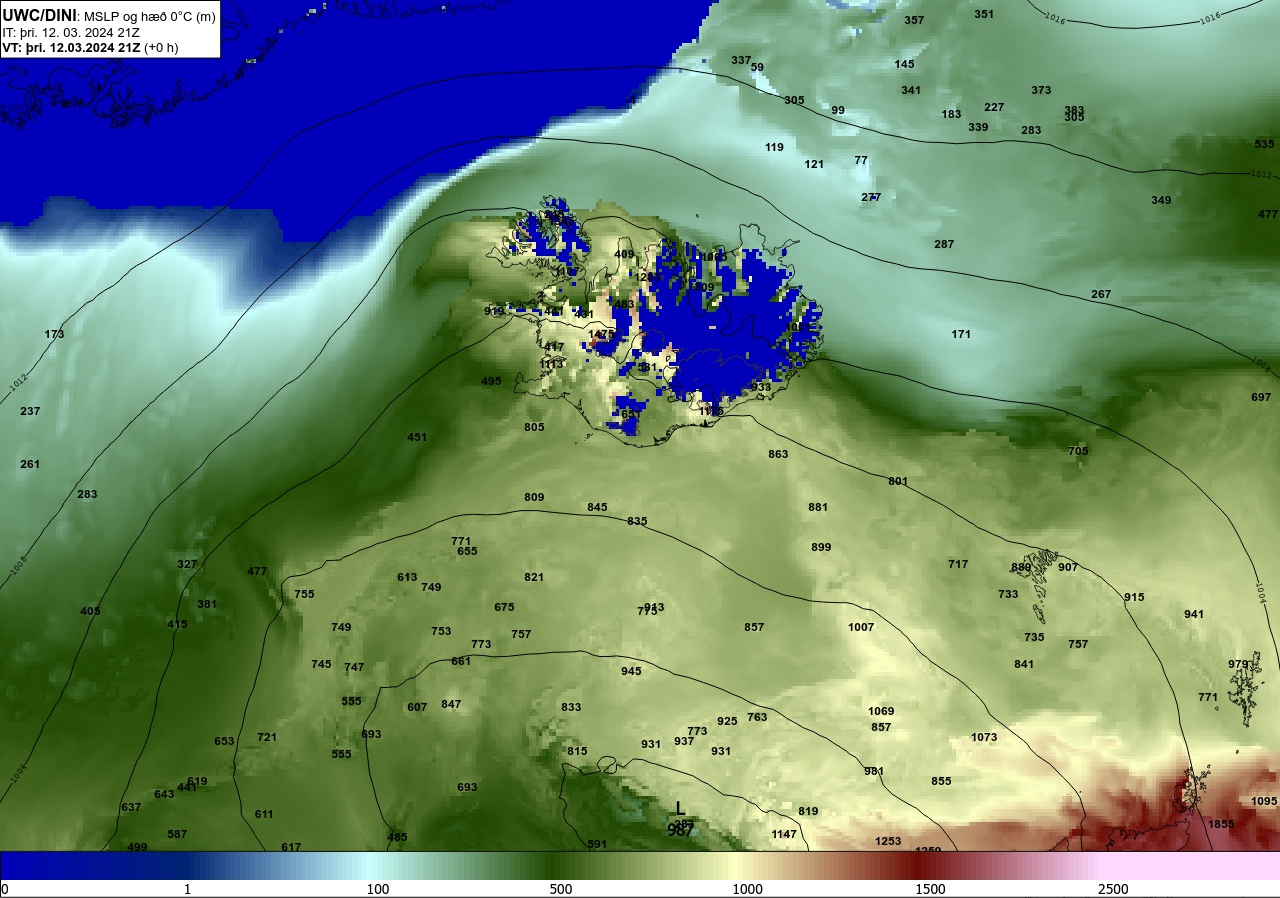Click the 915 height value

[1134, 597]
